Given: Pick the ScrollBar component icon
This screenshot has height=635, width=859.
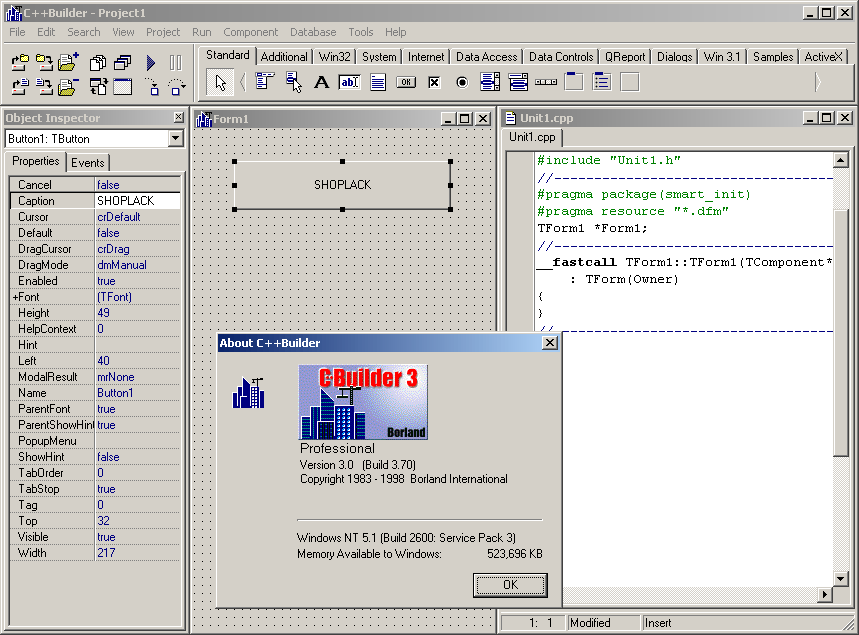Looking at the screenshot, I should pos(546,82).
